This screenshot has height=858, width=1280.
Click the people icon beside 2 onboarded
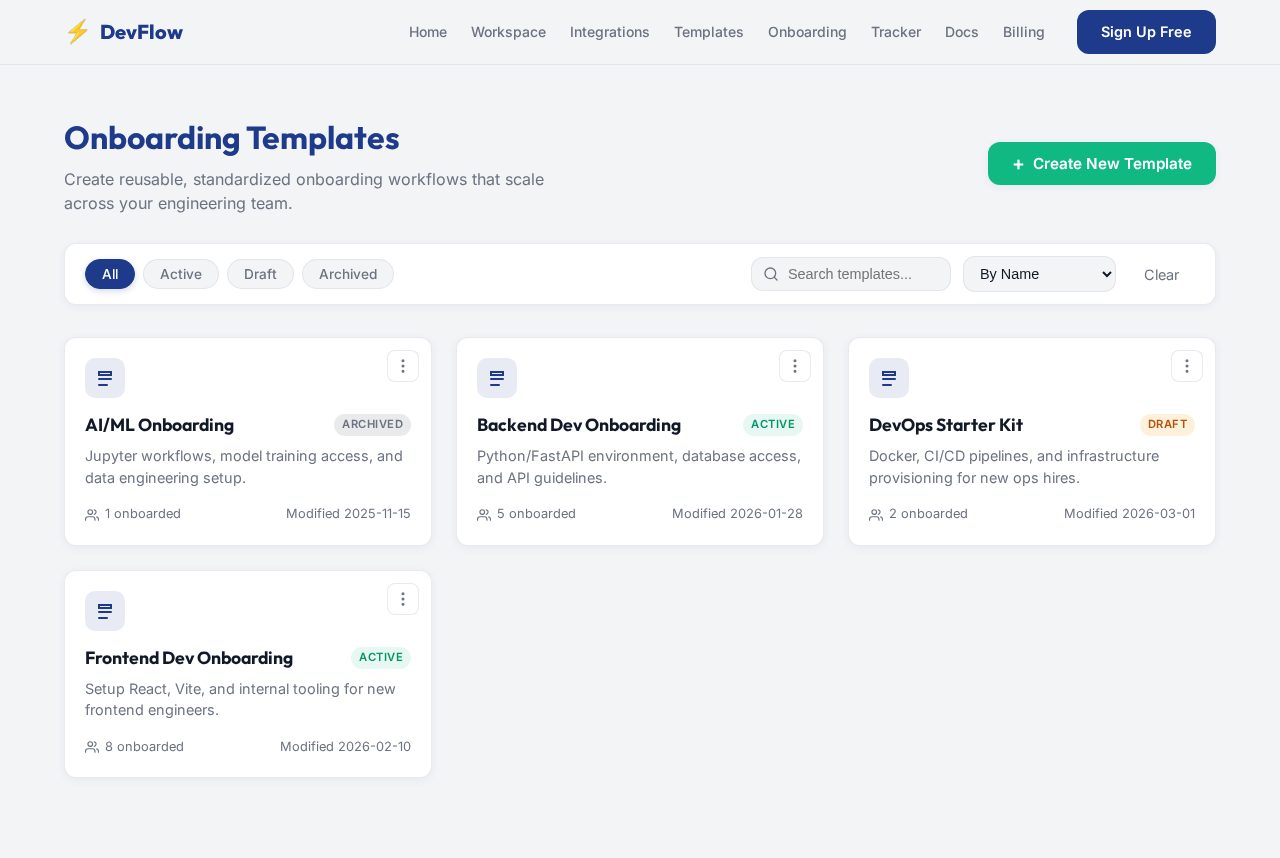[x=876, y=515]
